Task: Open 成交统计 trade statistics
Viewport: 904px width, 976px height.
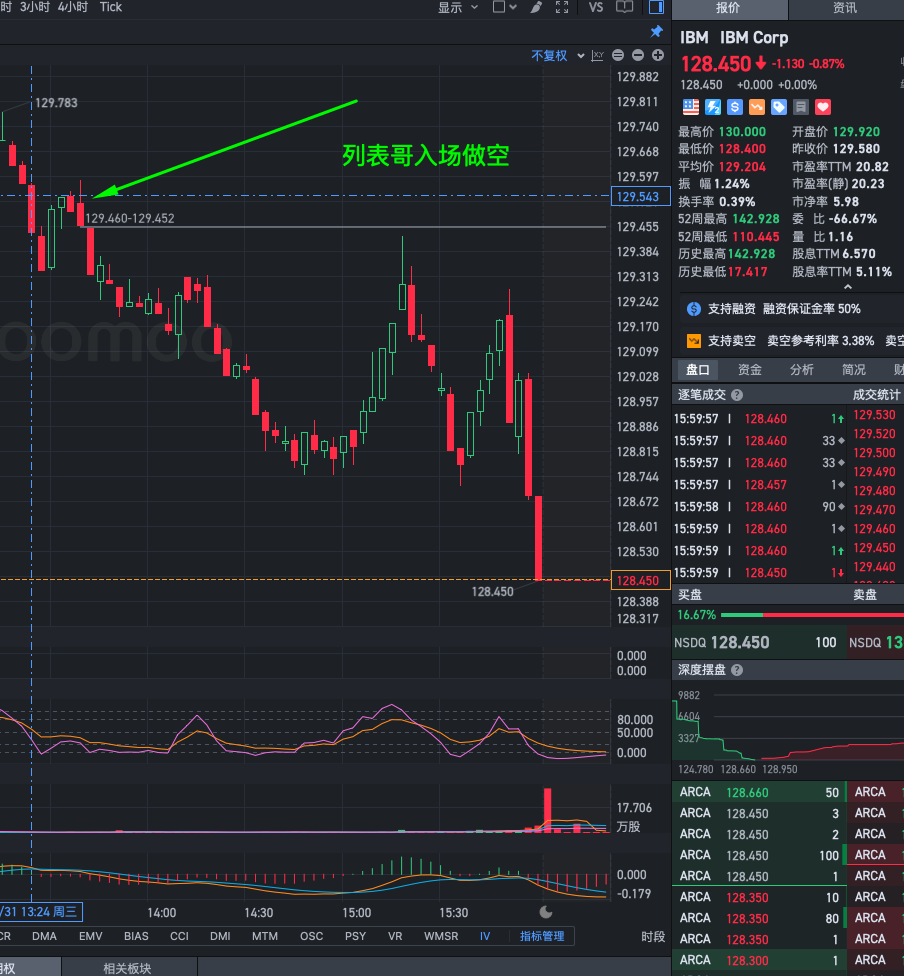Action: pos(877,395)
